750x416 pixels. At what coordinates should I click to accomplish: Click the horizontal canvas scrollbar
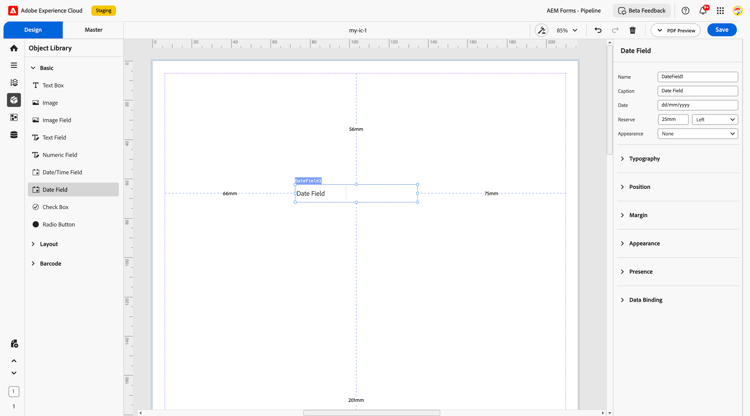372,413
